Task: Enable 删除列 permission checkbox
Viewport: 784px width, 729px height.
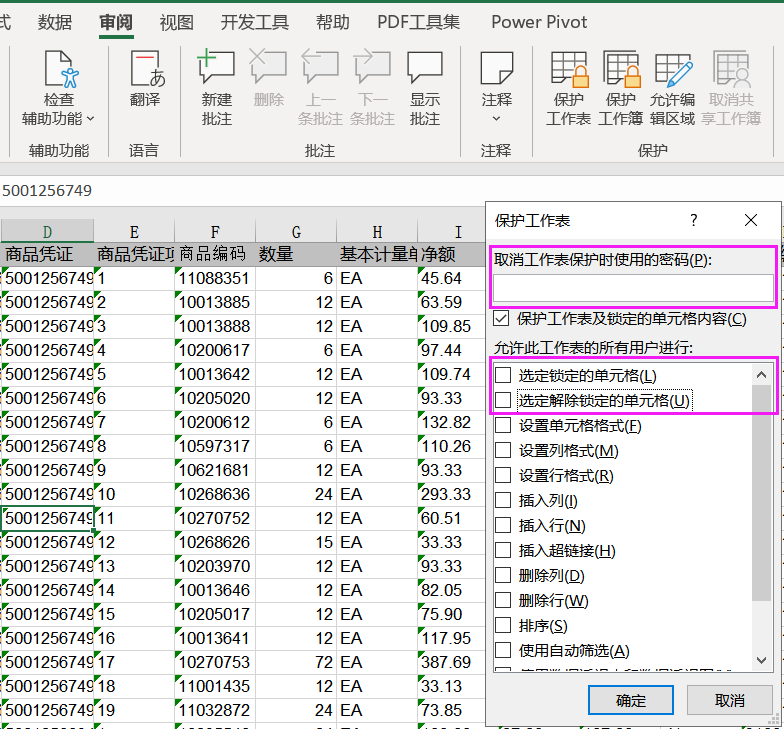Action: 503,575
